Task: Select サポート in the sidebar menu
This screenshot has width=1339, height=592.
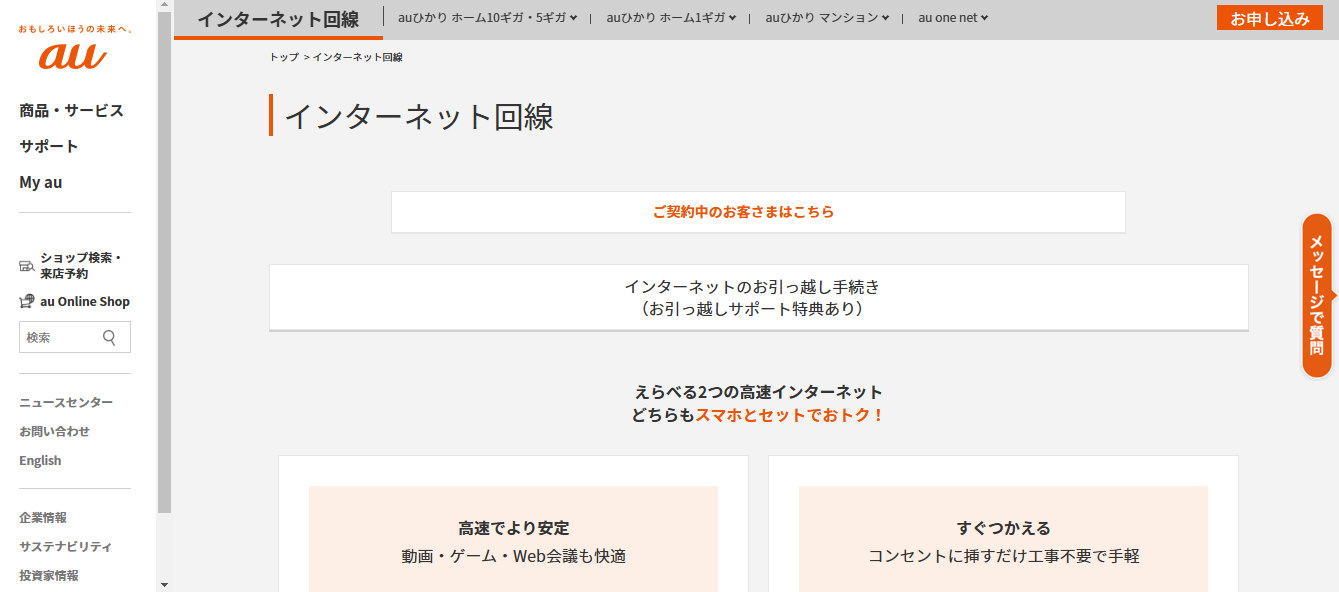Action: 48,146
